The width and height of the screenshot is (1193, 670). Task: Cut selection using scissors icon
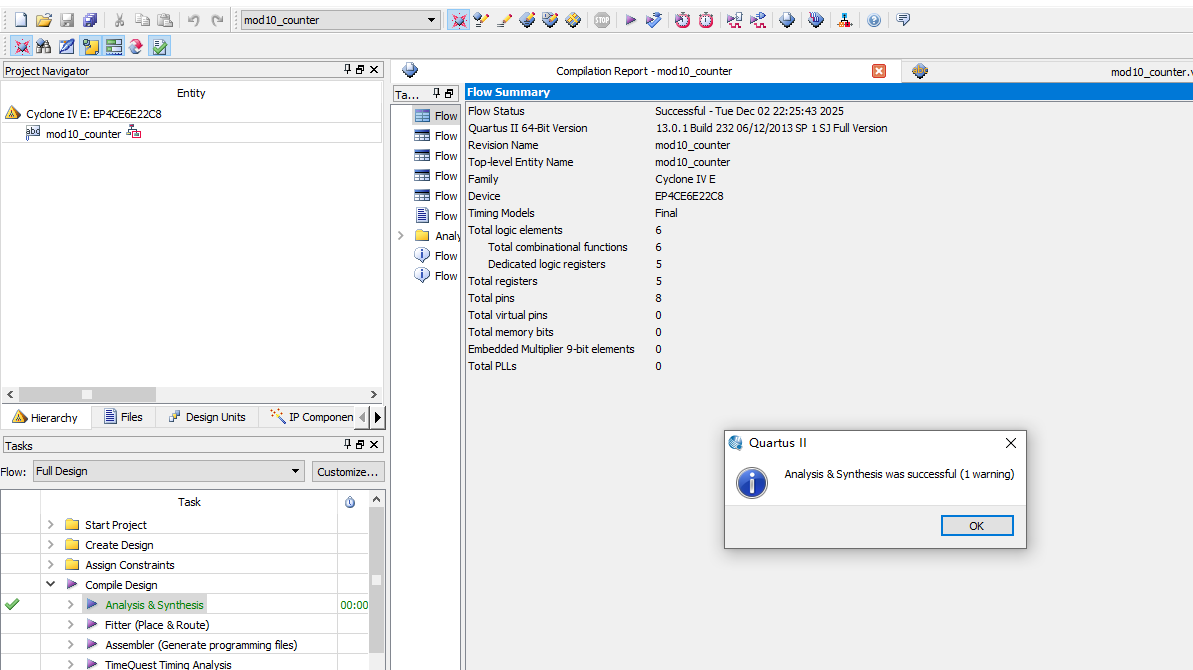click(119, 20)
